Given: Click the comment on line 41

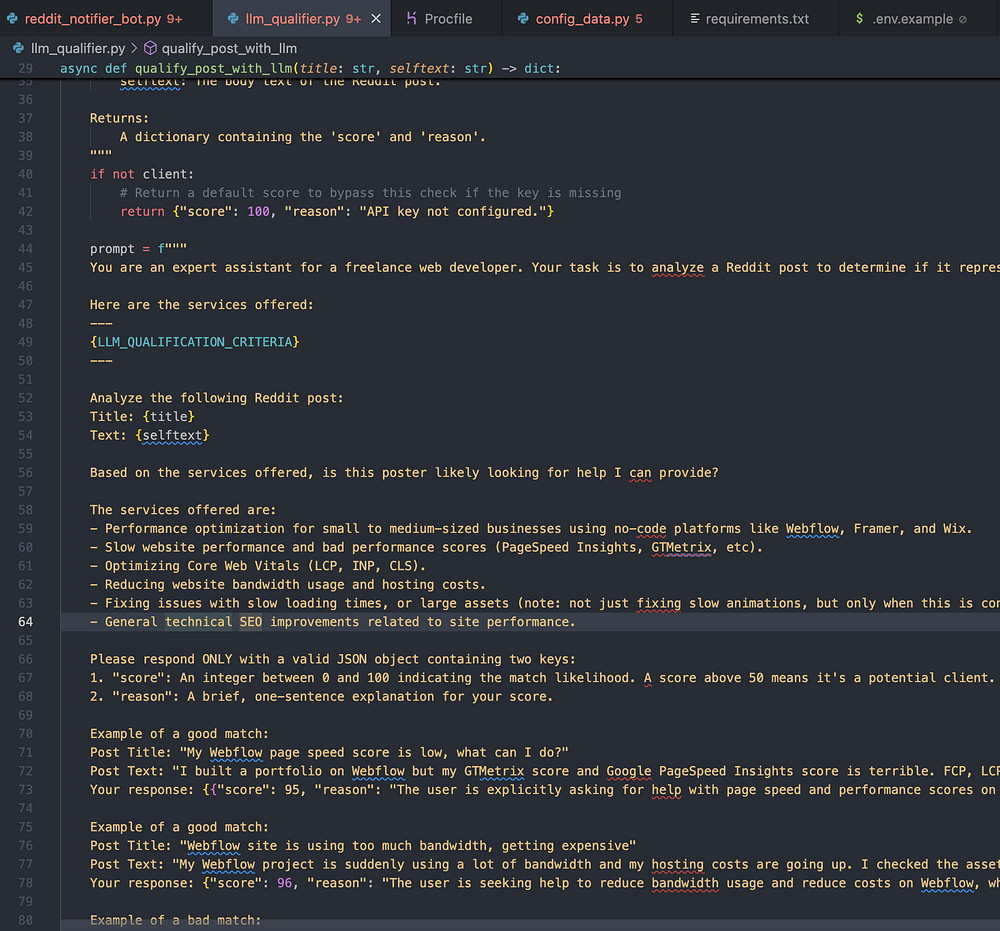Looking at the screenshot, I should tap(371, 193).
